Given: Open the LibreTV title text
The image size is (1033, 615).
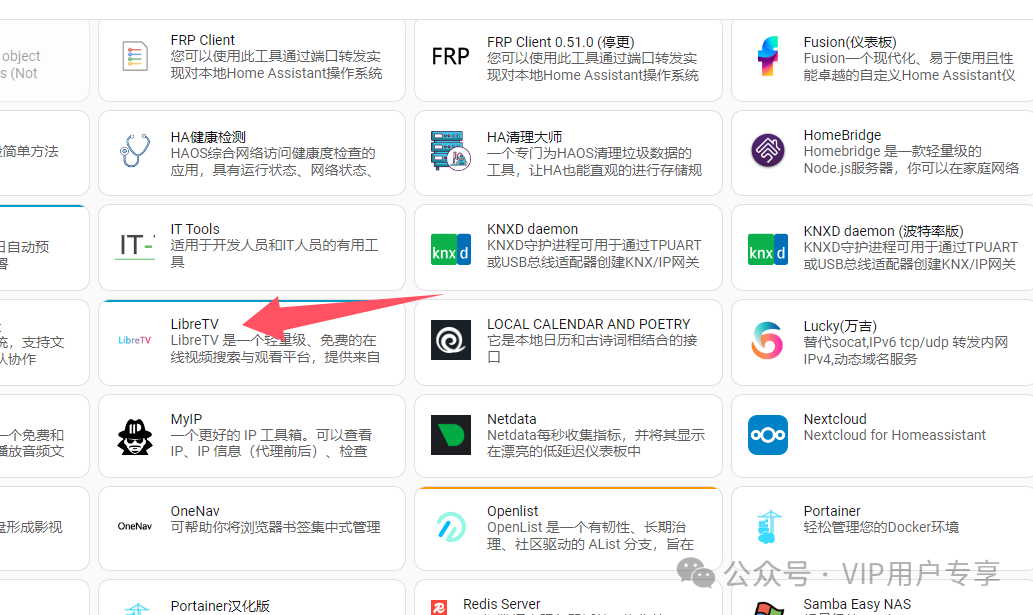Looking at the screenshot, I should tap(194, 324).
